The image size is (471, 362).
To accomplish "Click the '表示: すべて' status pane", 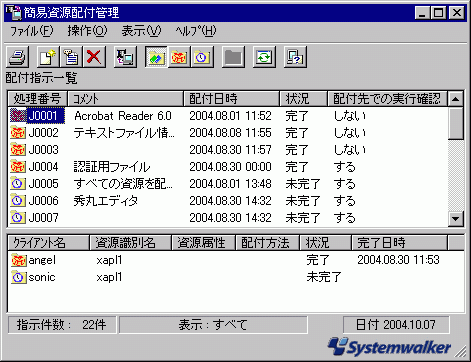I will [x=213, y=324].
